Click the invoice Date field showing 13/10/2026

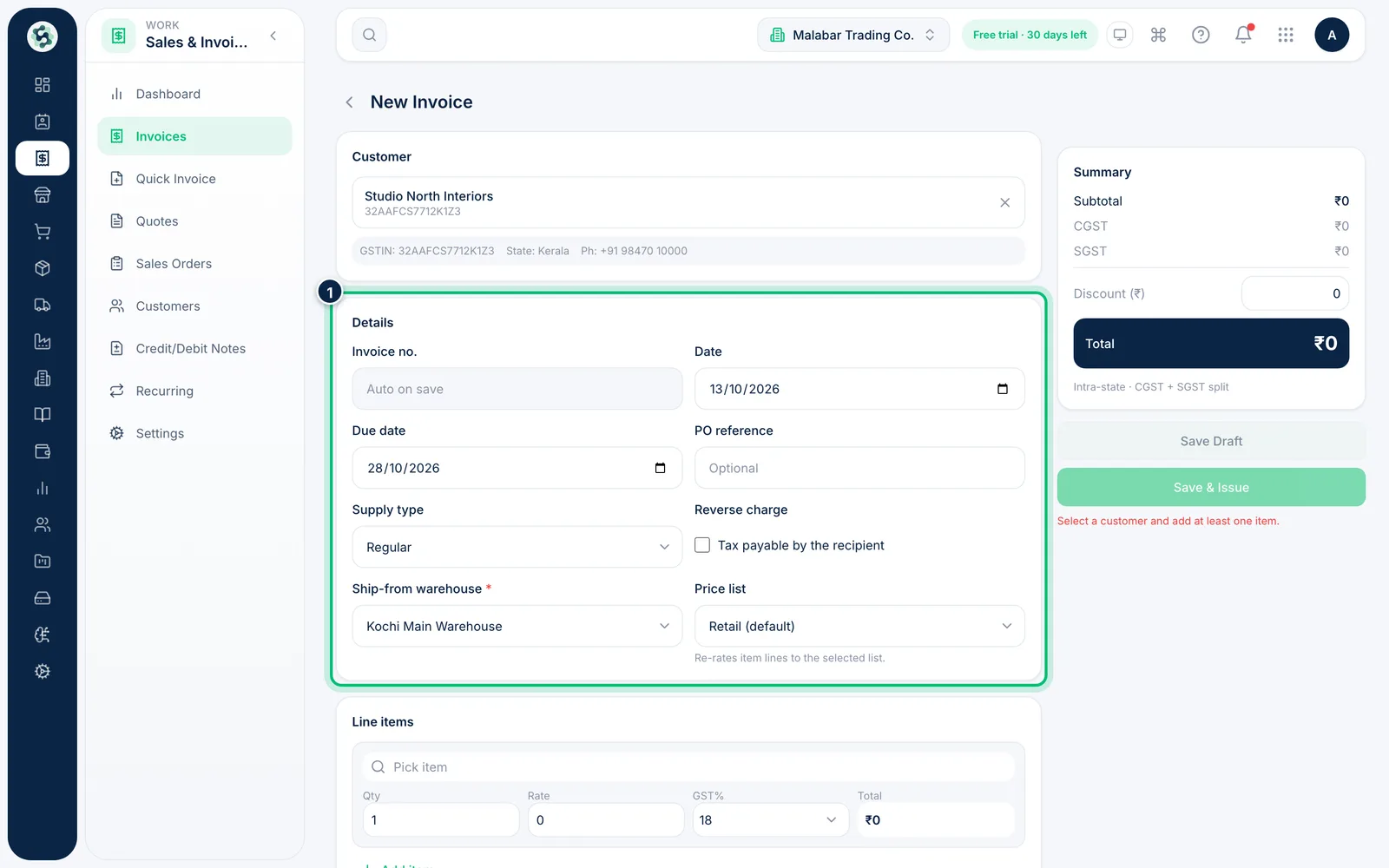click(x=859, y=389)
